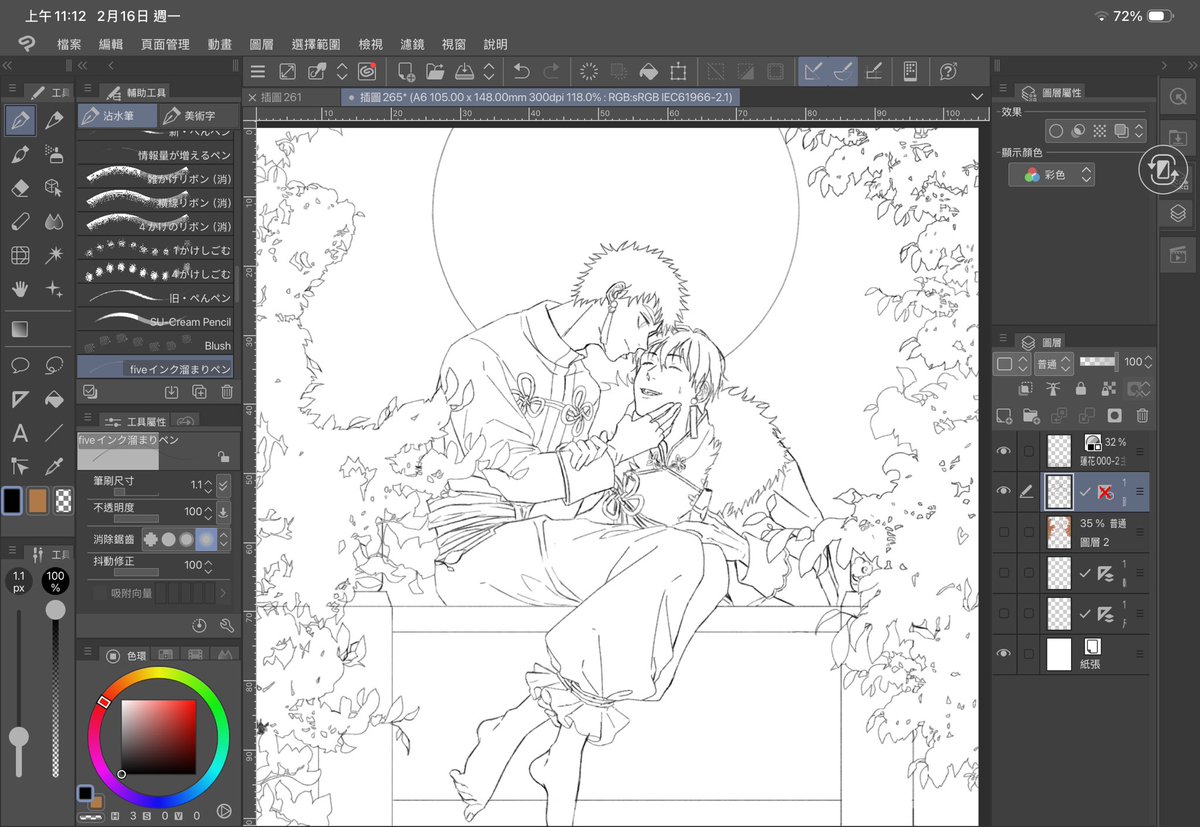Select the Eyedropper tool
1200x827 pixels.
(54, 466)
